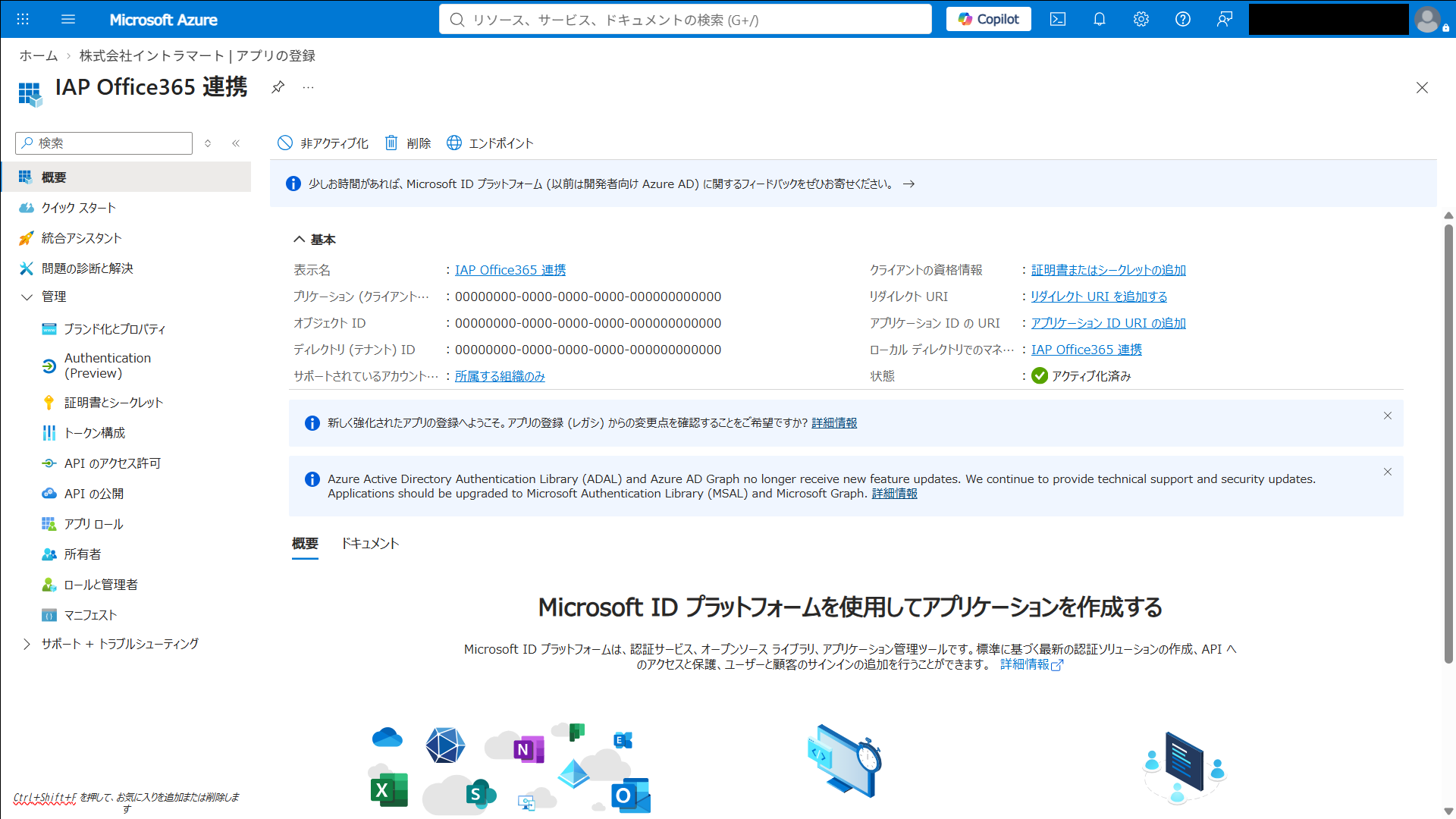Click the Office apps illustration
1456x819 pixels.
click(510, 767)
